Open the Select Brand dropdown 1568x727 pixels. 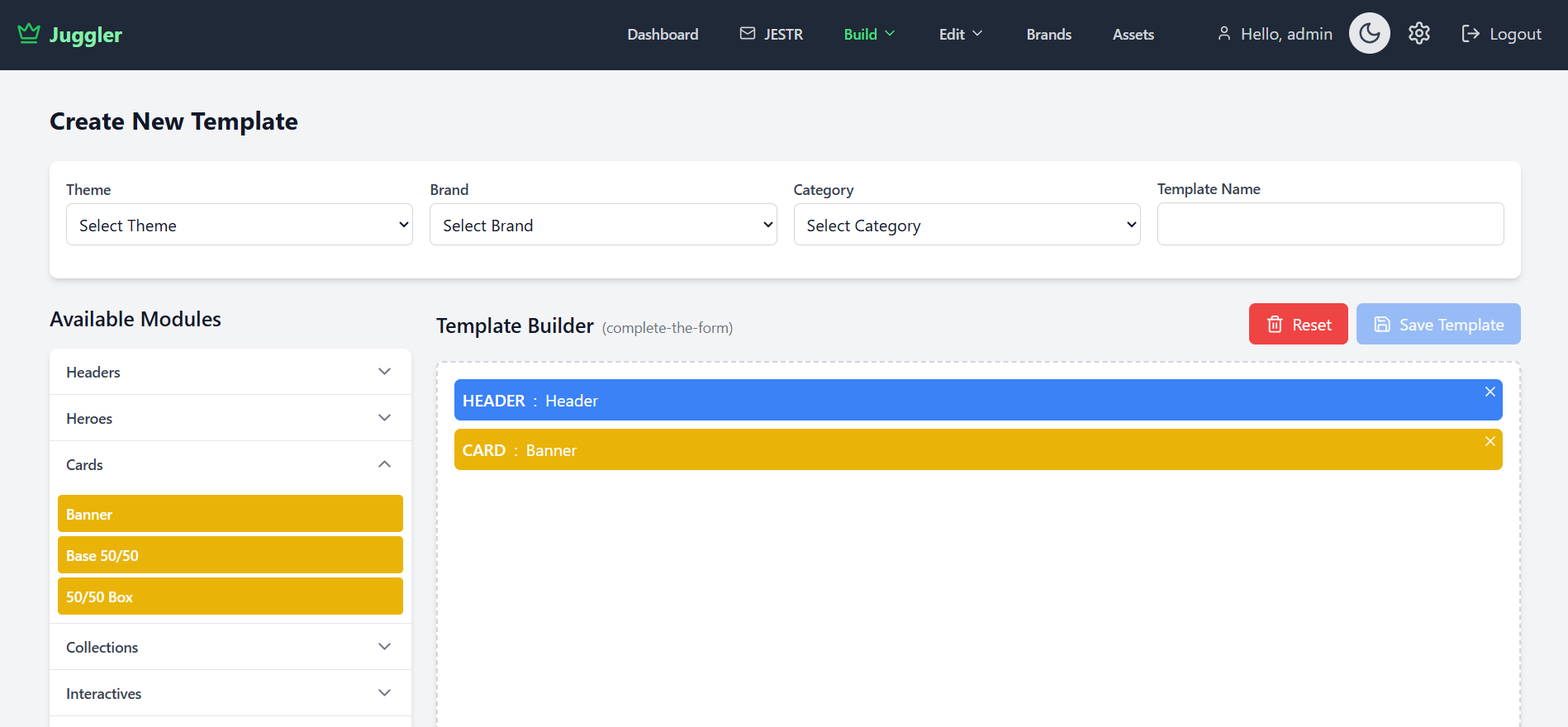click(x=602, y=225)
